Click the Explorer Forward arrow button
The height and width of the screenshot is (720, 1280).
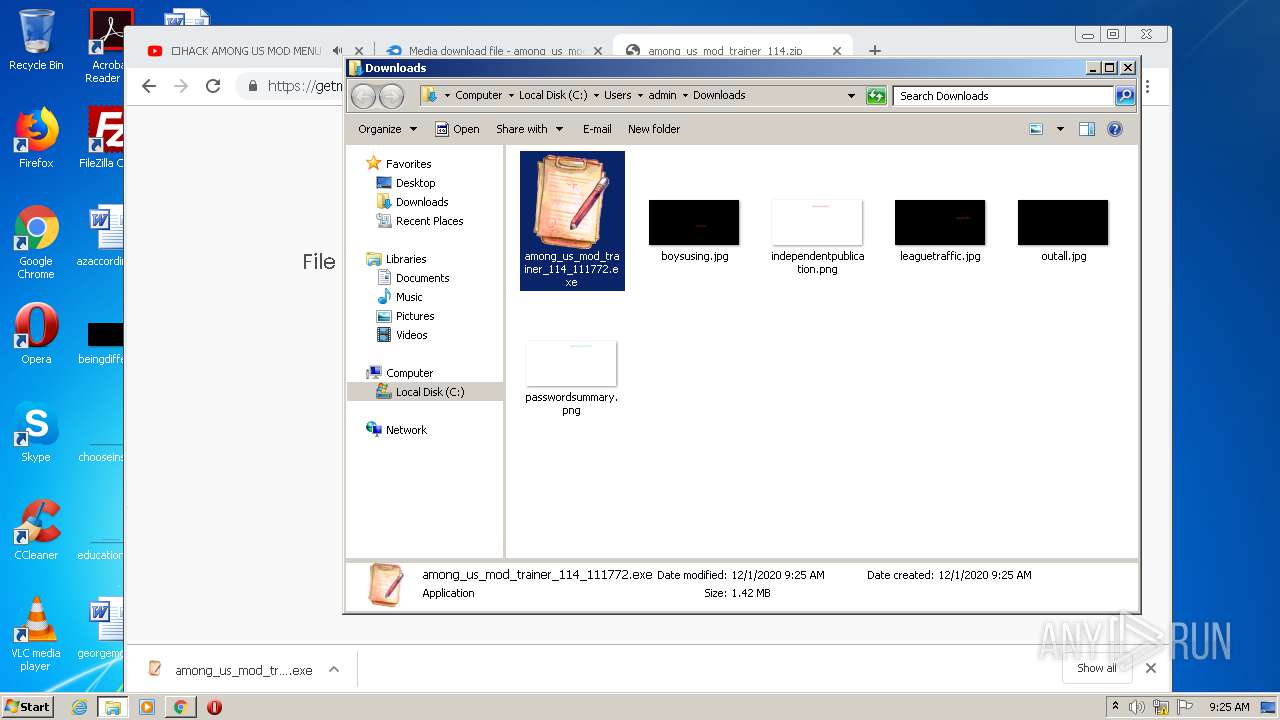click(x=391, y=96)
